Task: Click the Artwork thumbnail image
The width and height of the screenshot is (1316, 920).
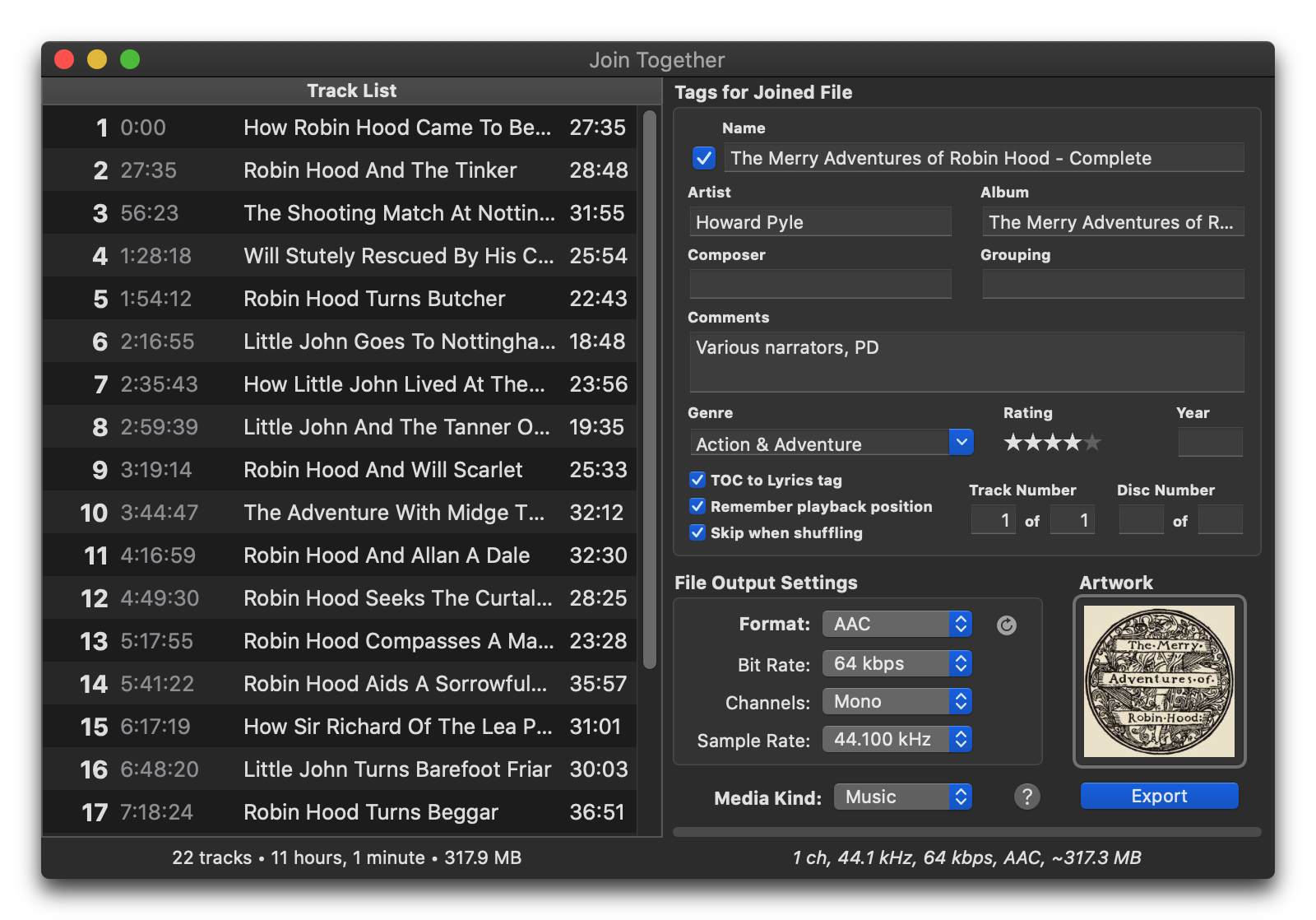Action: tap(1159, 681)
